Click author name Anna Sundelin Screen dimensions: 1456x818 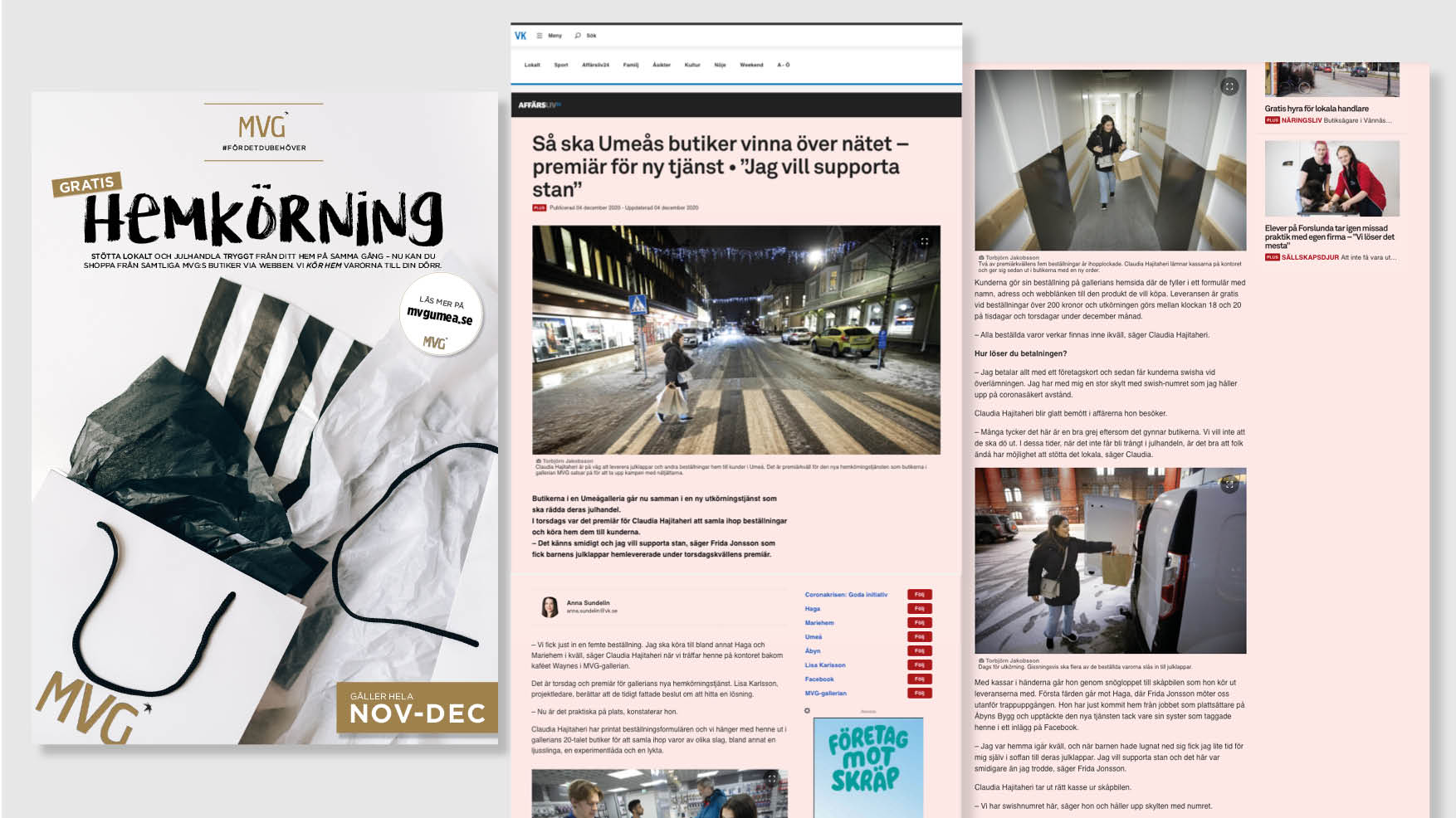pos(588,603)
